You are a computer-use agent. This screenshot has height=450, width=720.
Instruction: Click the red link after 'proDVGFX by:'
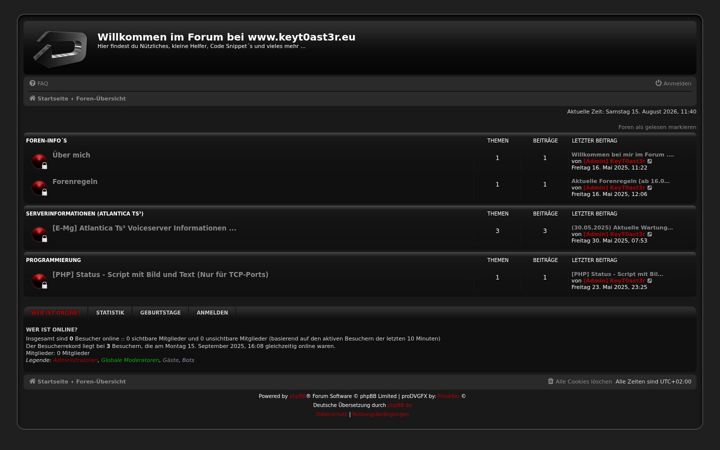point(448,396)
